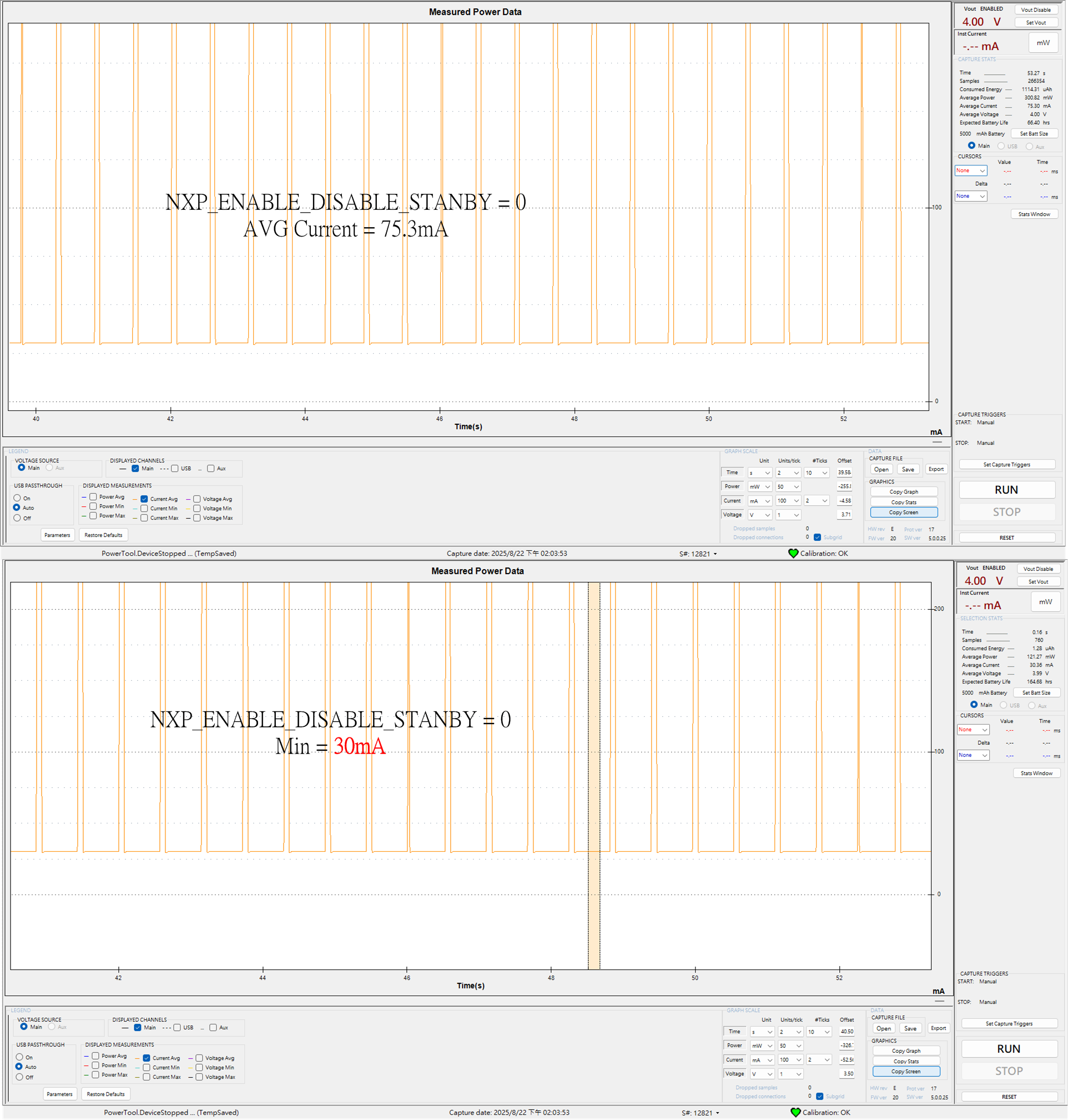
Task: Open Stats Window in lower window
Action: point(1036,772)
